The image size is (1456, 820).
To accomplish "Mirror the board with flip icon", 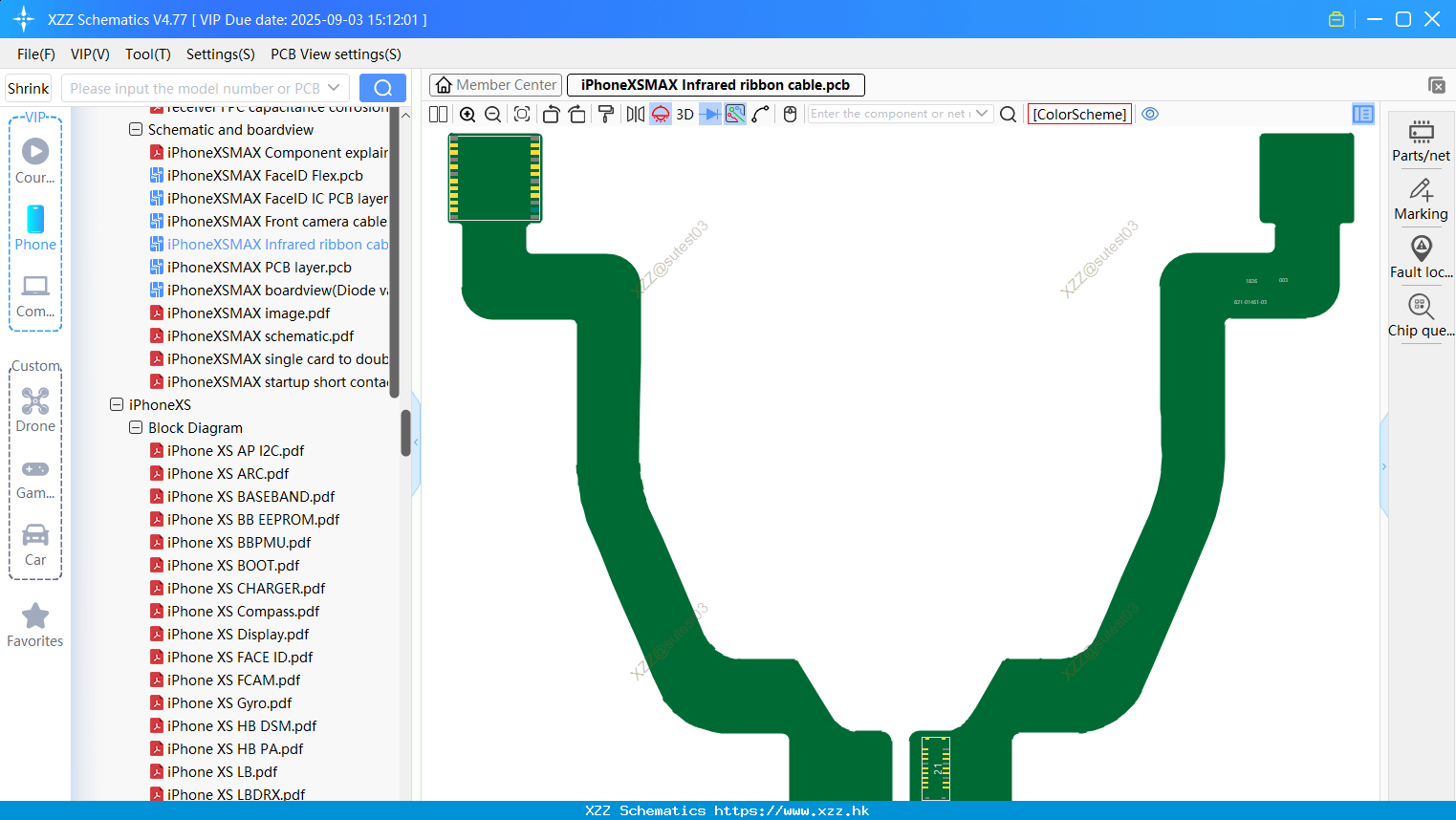I will pyautogui.click(x=635, y=114).
